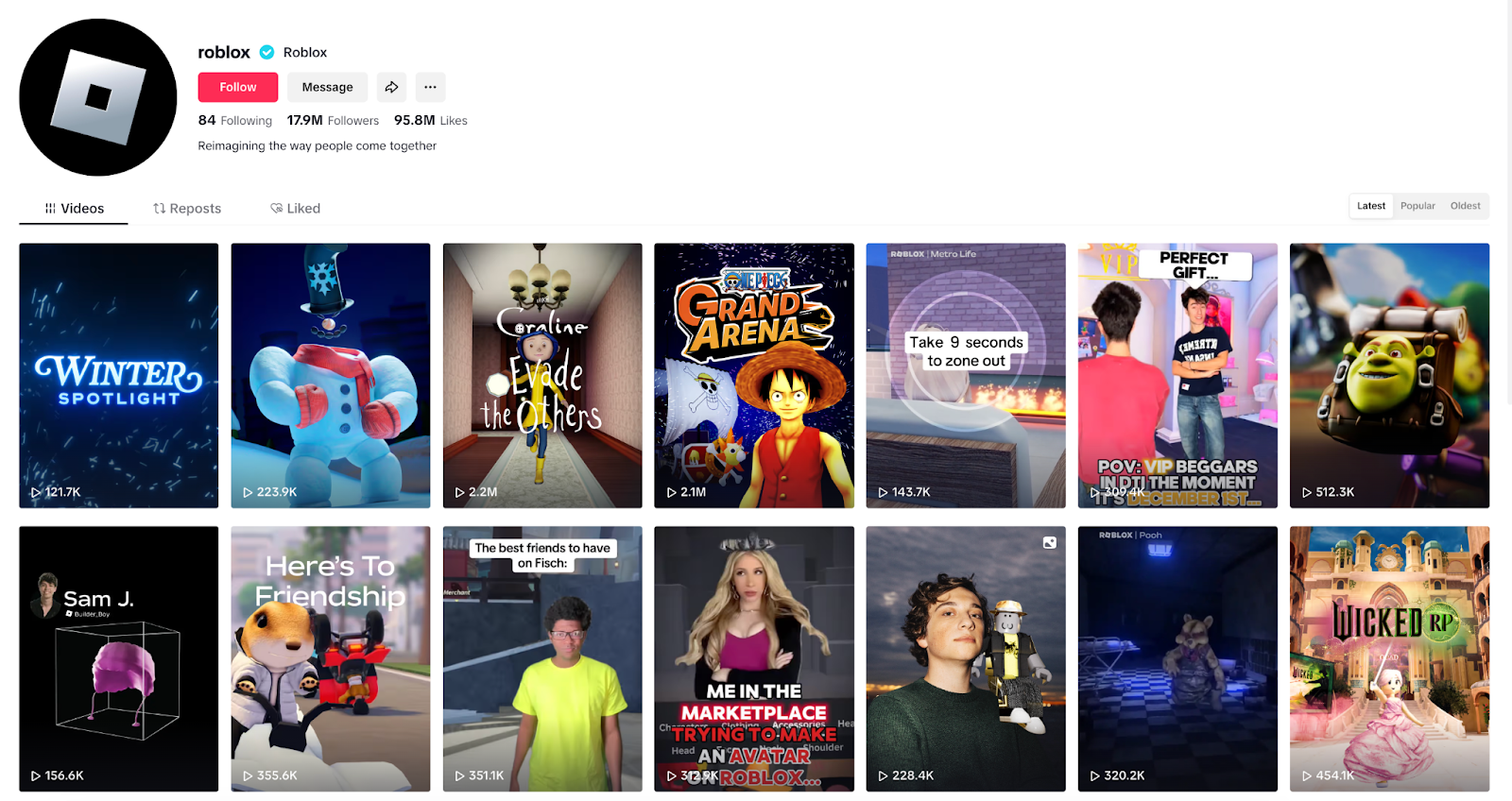The width and height of the screenshot is (1512, 801).
Task: Open the Here's To Friendship video
Action: click(x=331, y=658)
